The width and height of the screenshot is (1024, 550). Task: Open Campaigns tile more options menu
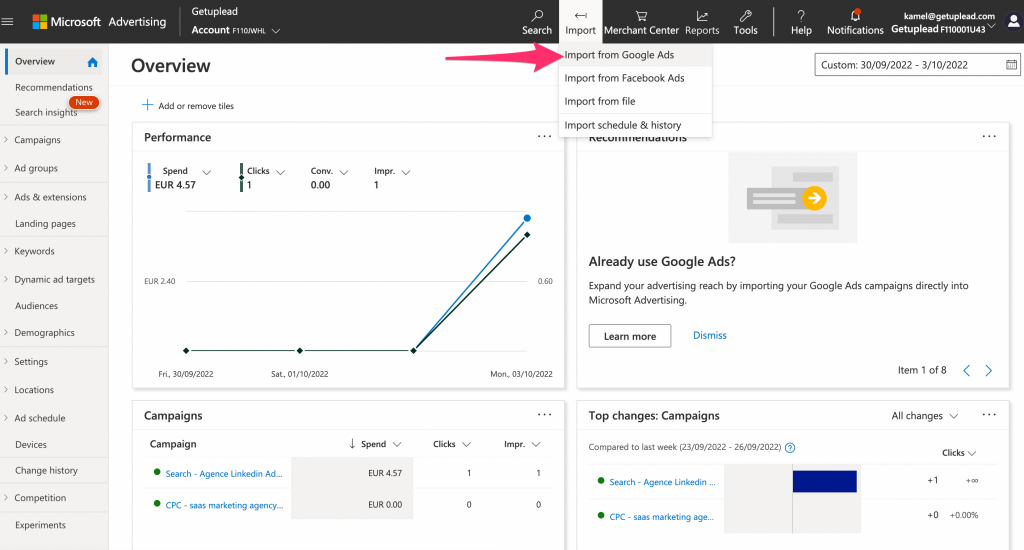pyautogui.click(x=545, y=415)
